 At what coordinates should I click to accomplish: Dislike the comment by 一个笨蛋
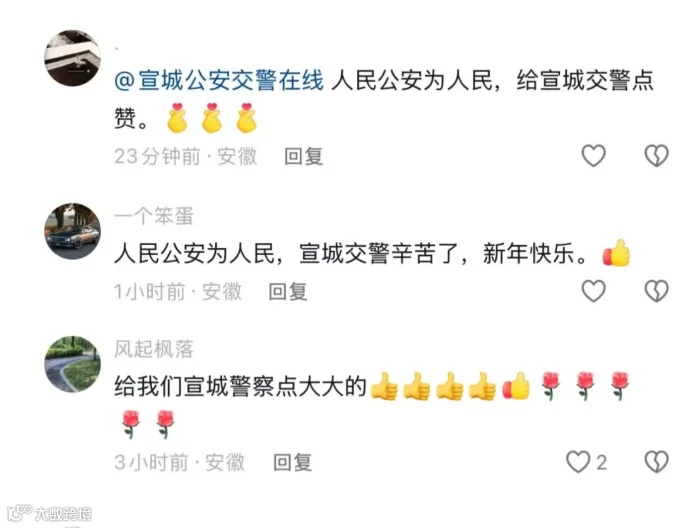[656, 291]
